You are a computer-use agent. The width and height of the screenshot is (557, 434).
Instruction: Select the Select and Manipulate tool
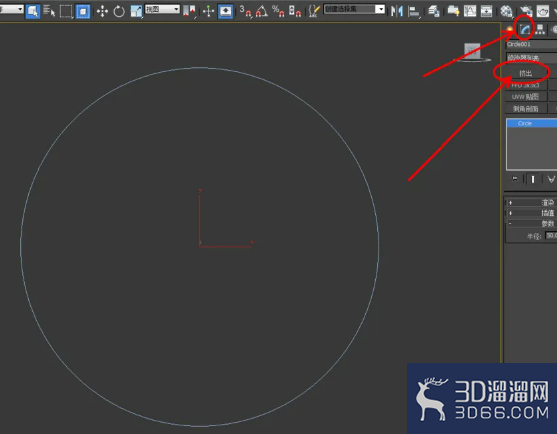point(209,11)
